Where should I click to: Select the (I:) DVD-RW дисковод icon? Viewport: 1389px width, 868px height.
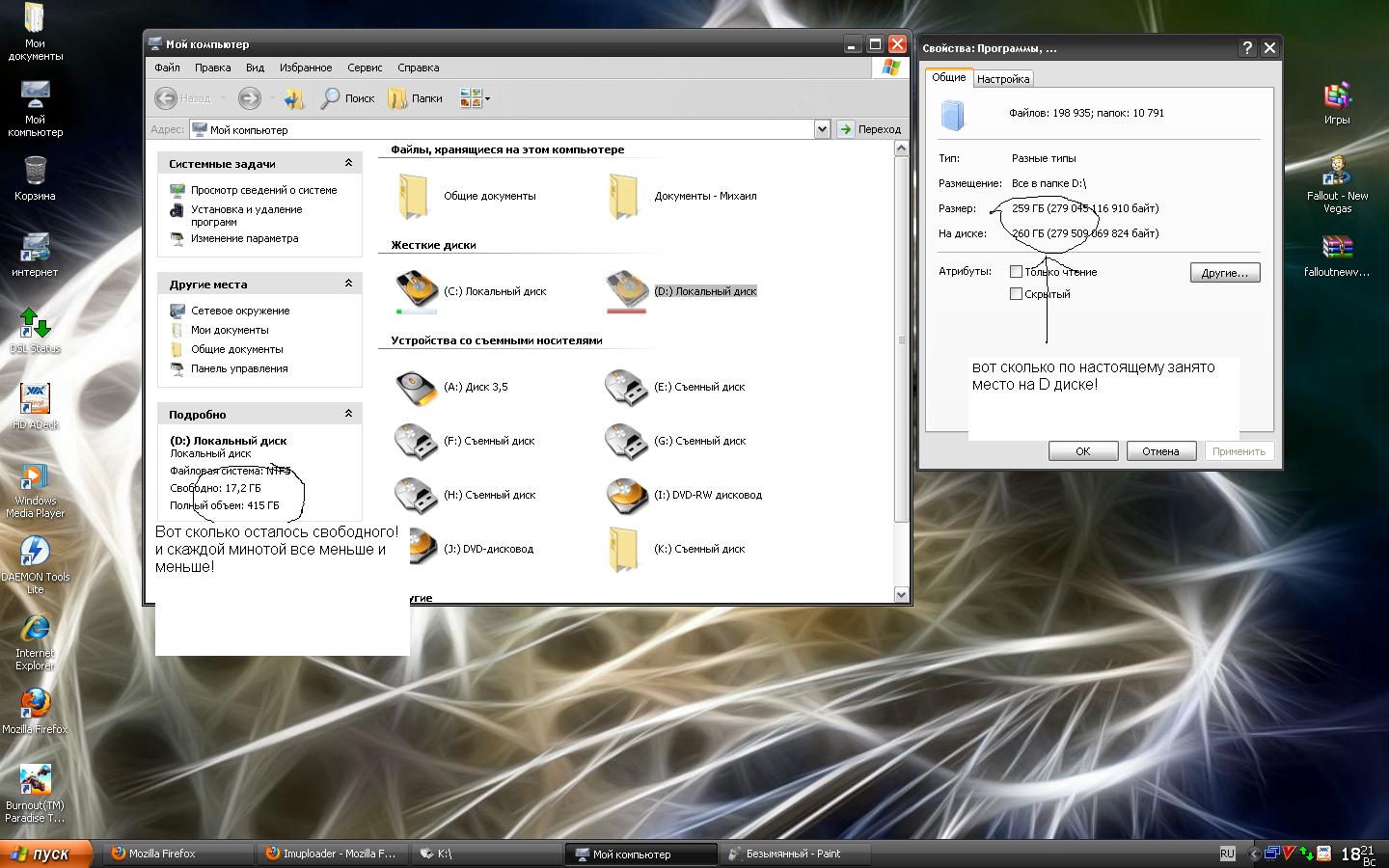tap(627, 496)
